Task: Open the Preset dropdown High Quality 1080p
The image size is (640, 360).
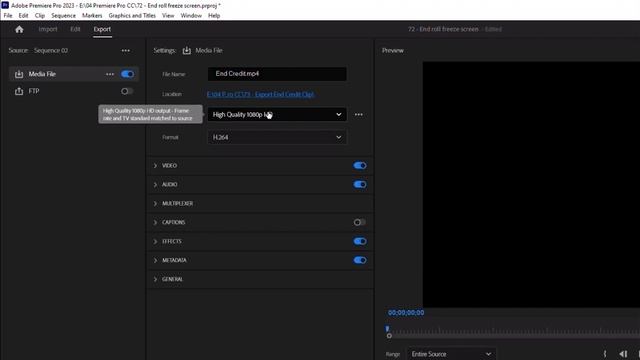Action: click(277, 115)
